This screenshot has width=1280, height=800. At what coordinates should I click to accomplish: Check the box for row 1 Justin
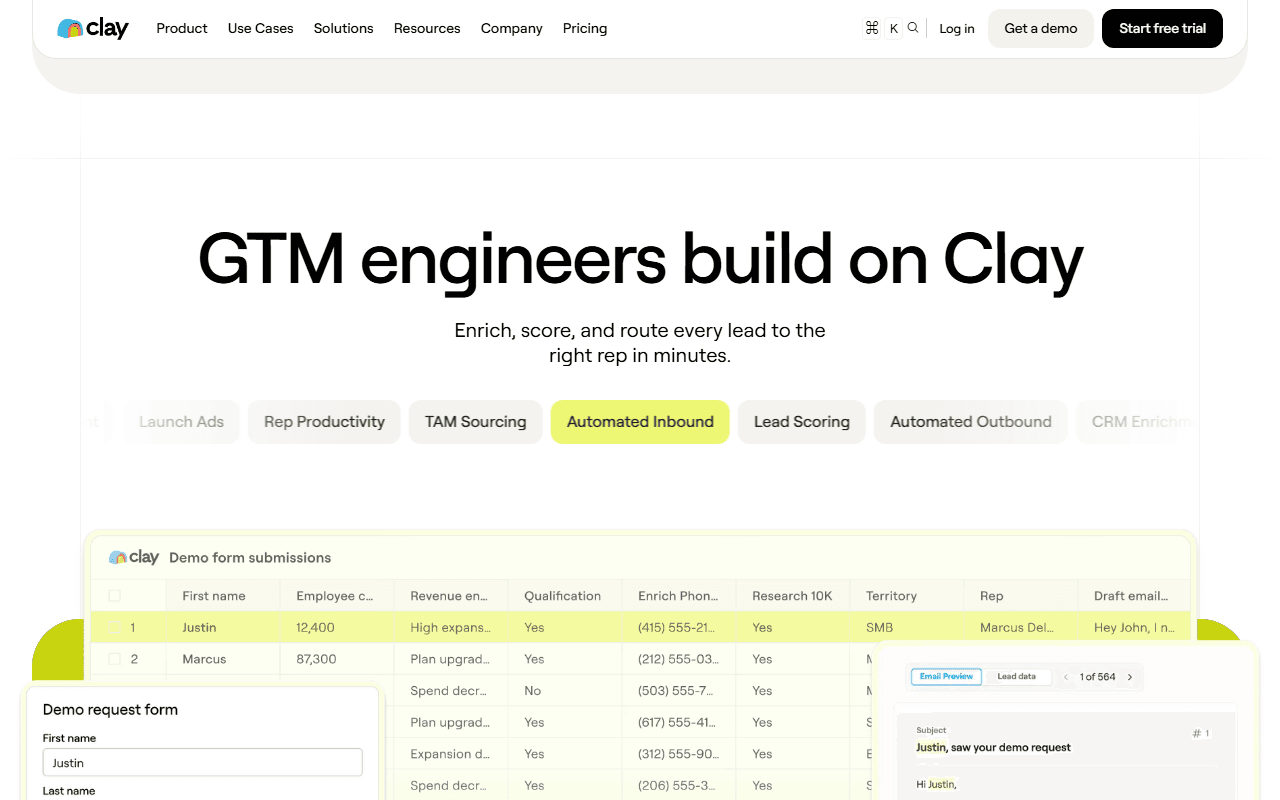pos(114,627)
